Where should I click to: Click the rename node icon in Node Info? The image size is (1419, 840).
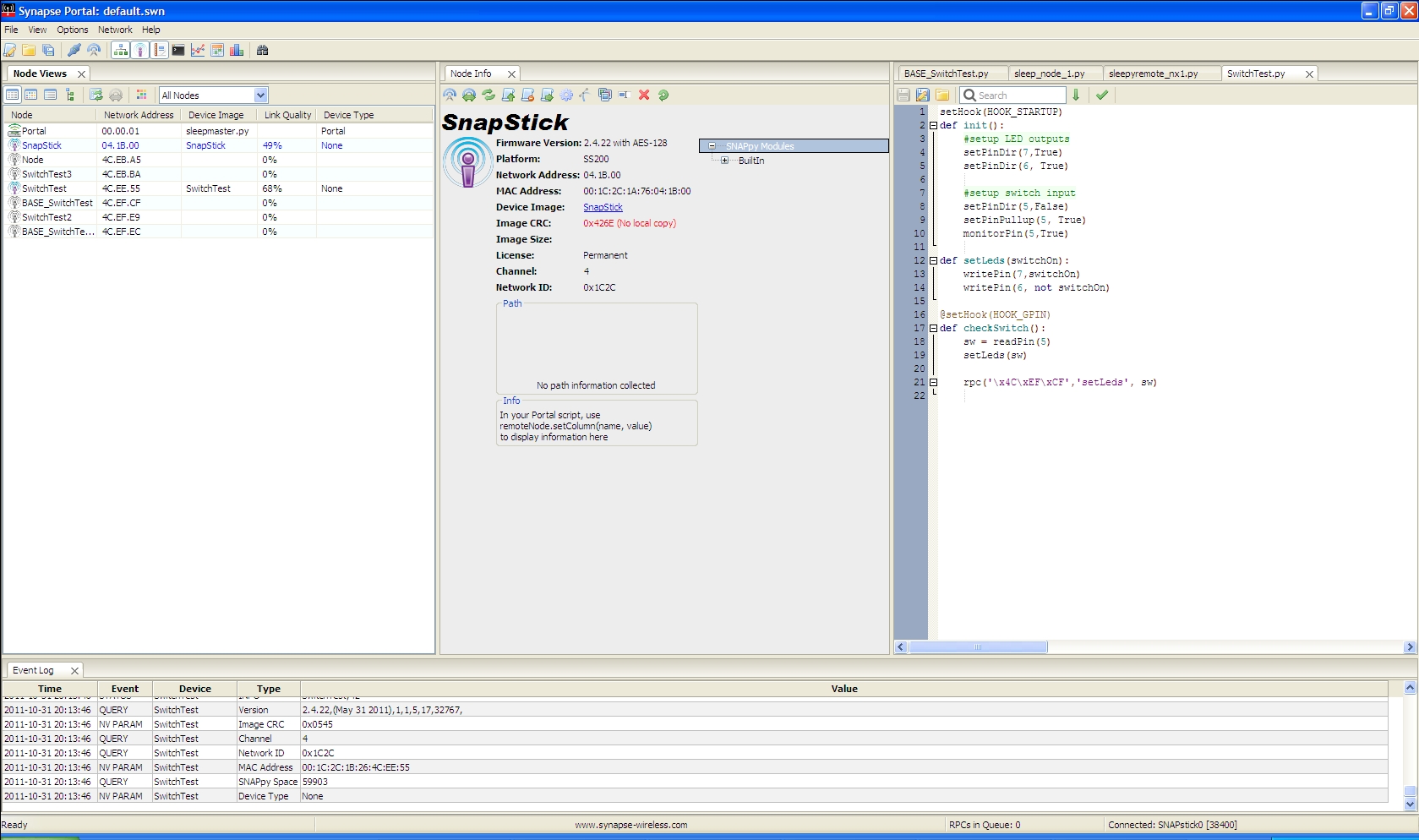(x=625, y=95)
